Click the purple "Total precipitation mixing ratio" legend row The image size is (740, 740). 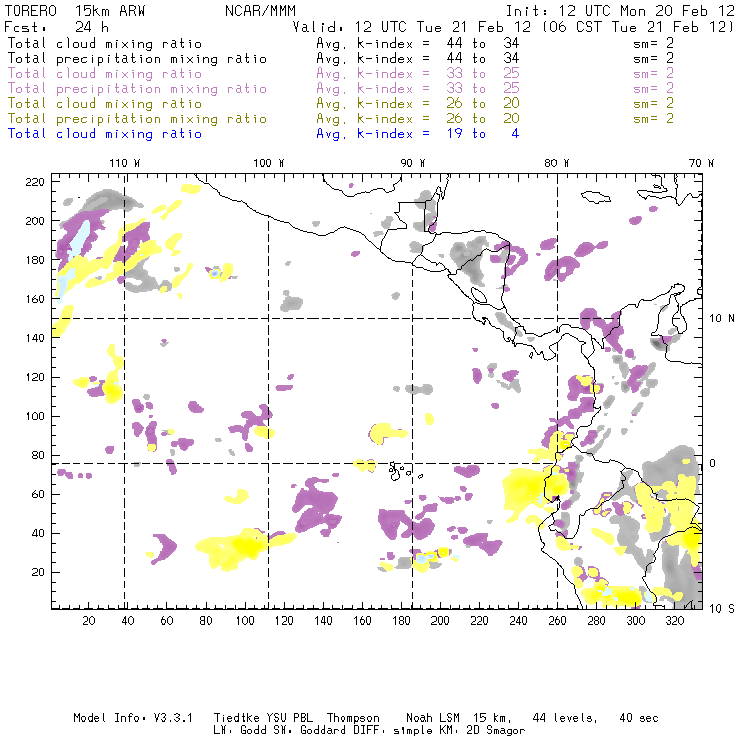[x=137, y=89]
